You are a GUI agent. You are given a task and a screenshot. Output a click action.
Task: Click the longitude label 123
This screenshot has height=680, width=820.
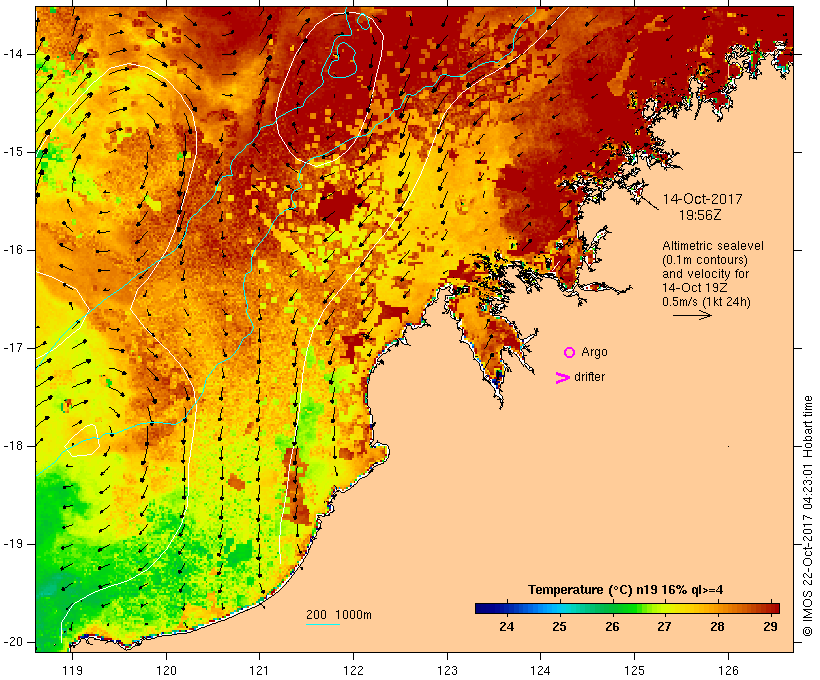[x=447, y=671]
